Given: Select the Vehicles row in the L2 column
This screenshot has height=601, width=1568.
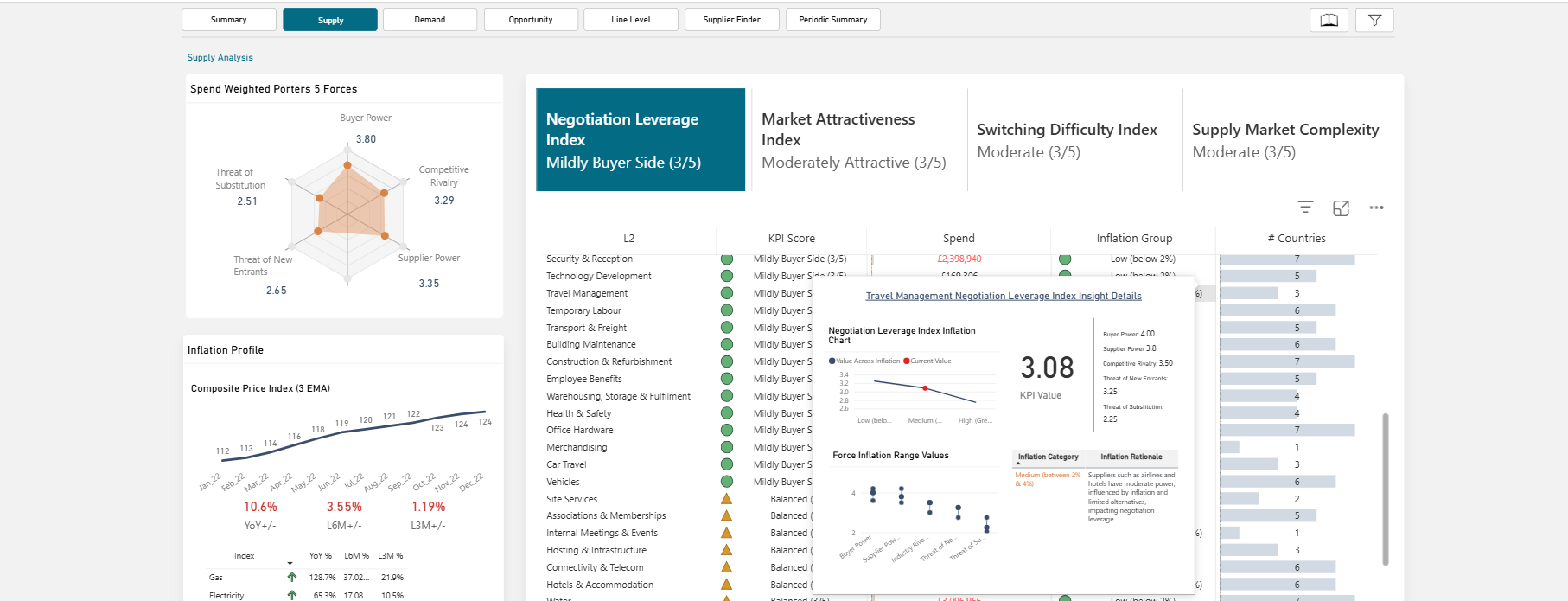Looking at the screenshot, I should (x=563, y=482).
